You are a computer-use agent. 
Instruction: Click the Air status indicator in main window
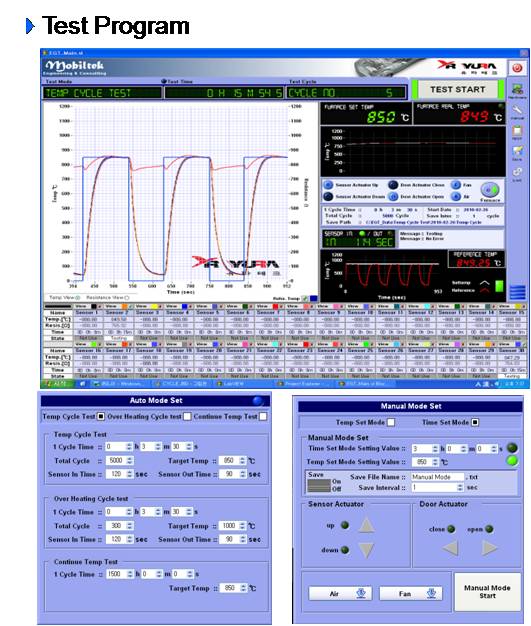point(456,196)
